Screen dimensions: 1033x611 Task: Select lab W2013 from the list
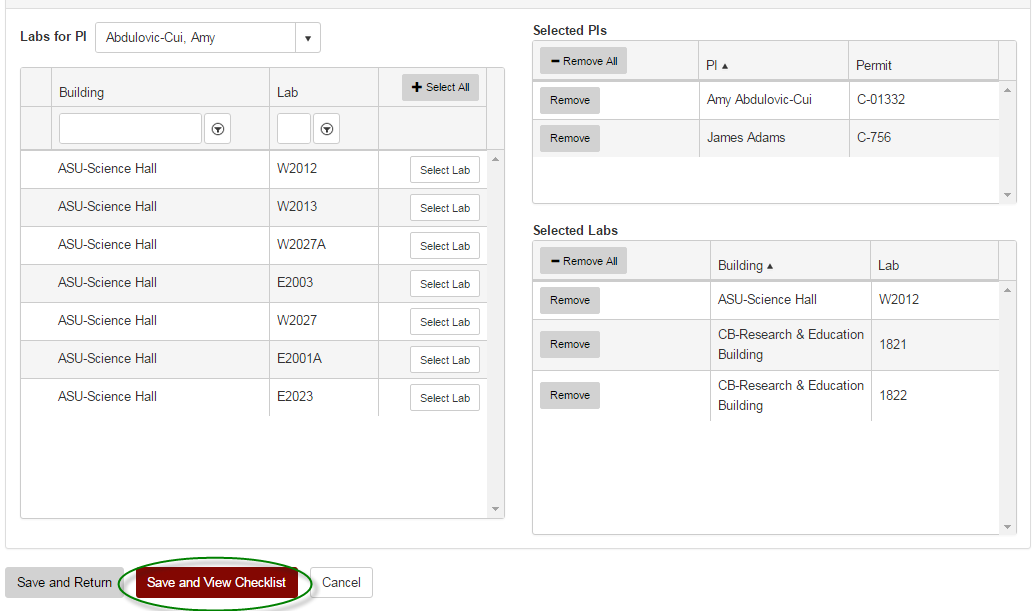(x=445, y=208)
